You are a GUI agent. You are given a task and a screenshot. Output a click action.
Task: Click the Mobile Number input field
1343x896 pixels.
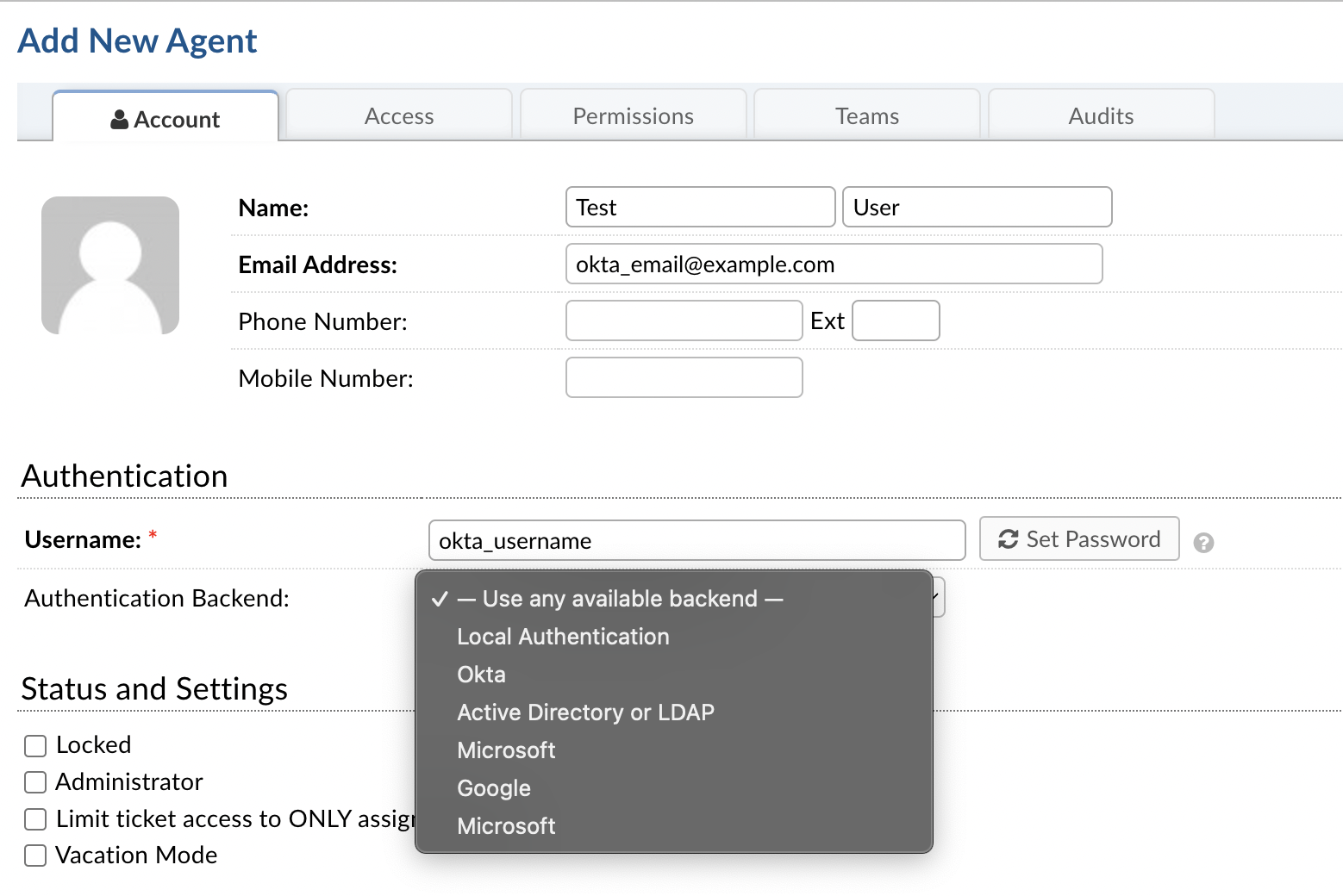click(x=684, y=378)
